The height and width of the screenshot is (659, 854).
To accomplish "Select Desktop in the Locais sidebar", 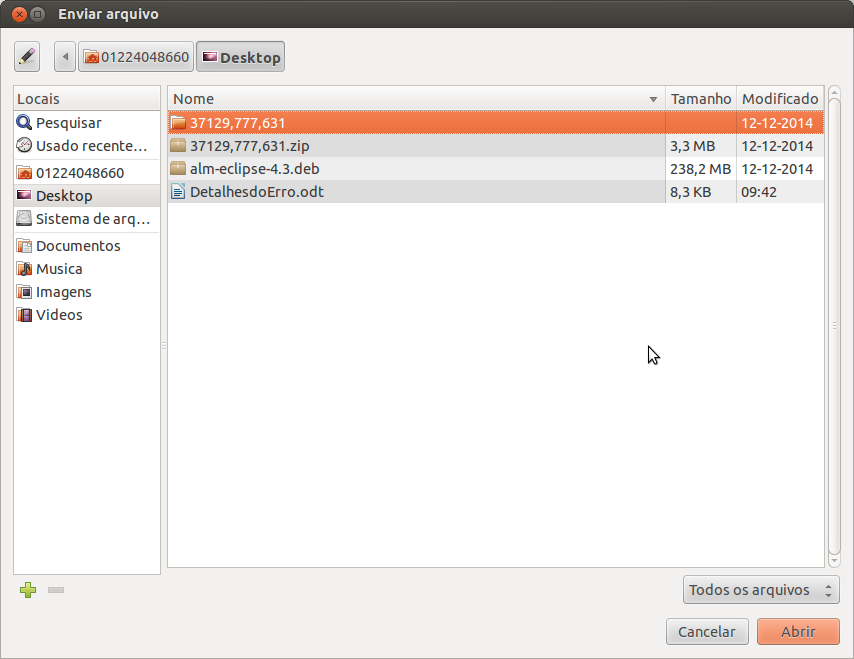I will (87, 196).
